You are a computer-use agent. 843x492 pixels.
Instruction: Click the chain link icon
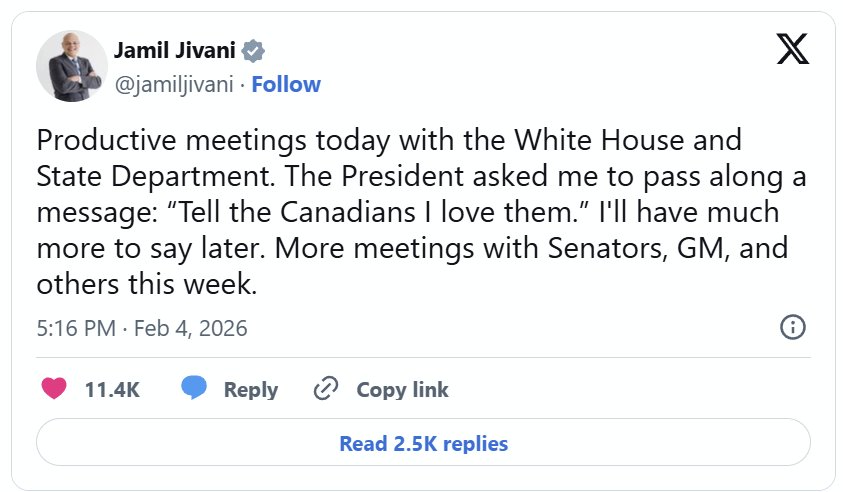325,389
